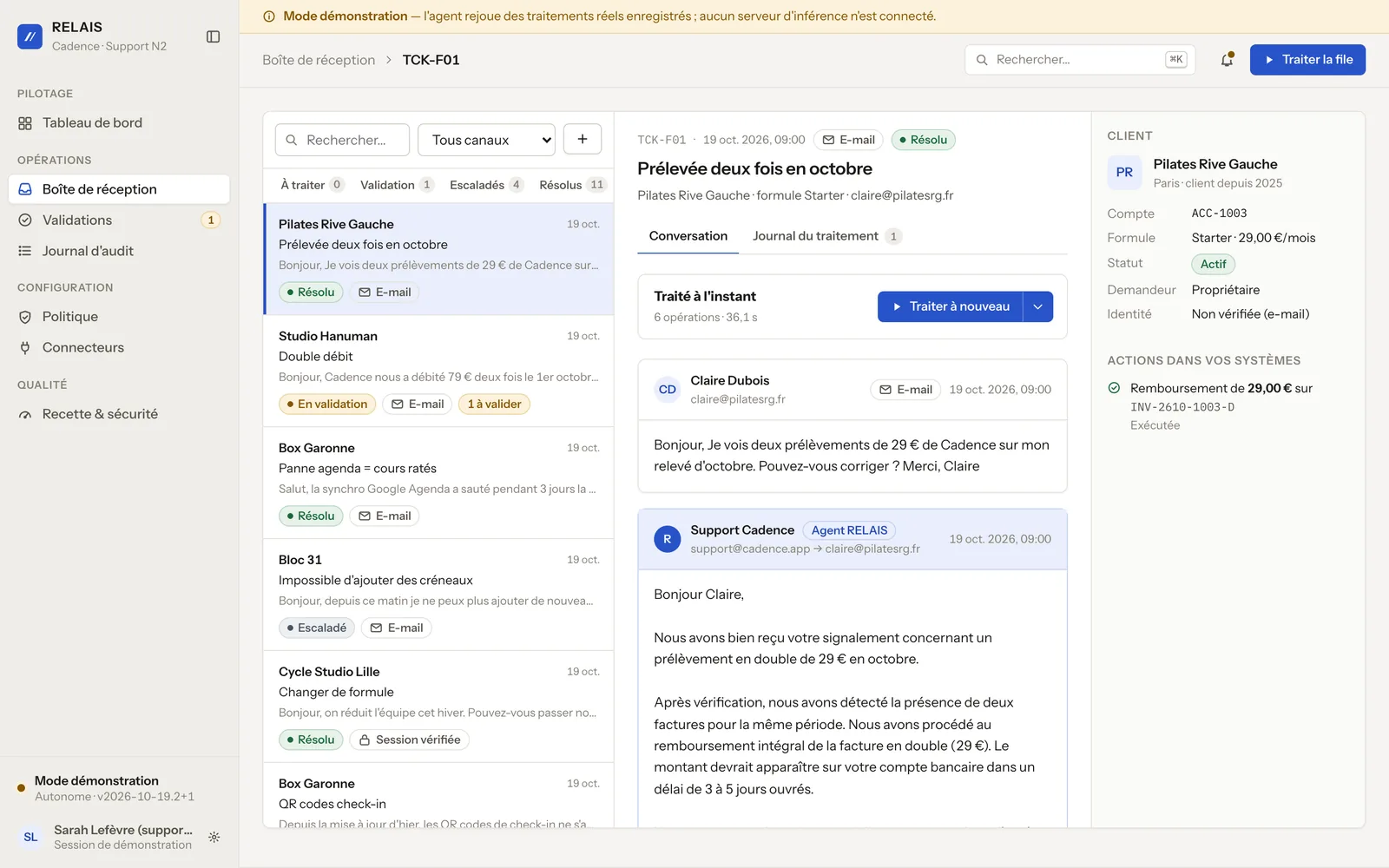Click the Support Cadence R avatar
The image size is (1389, 868).
667,539
